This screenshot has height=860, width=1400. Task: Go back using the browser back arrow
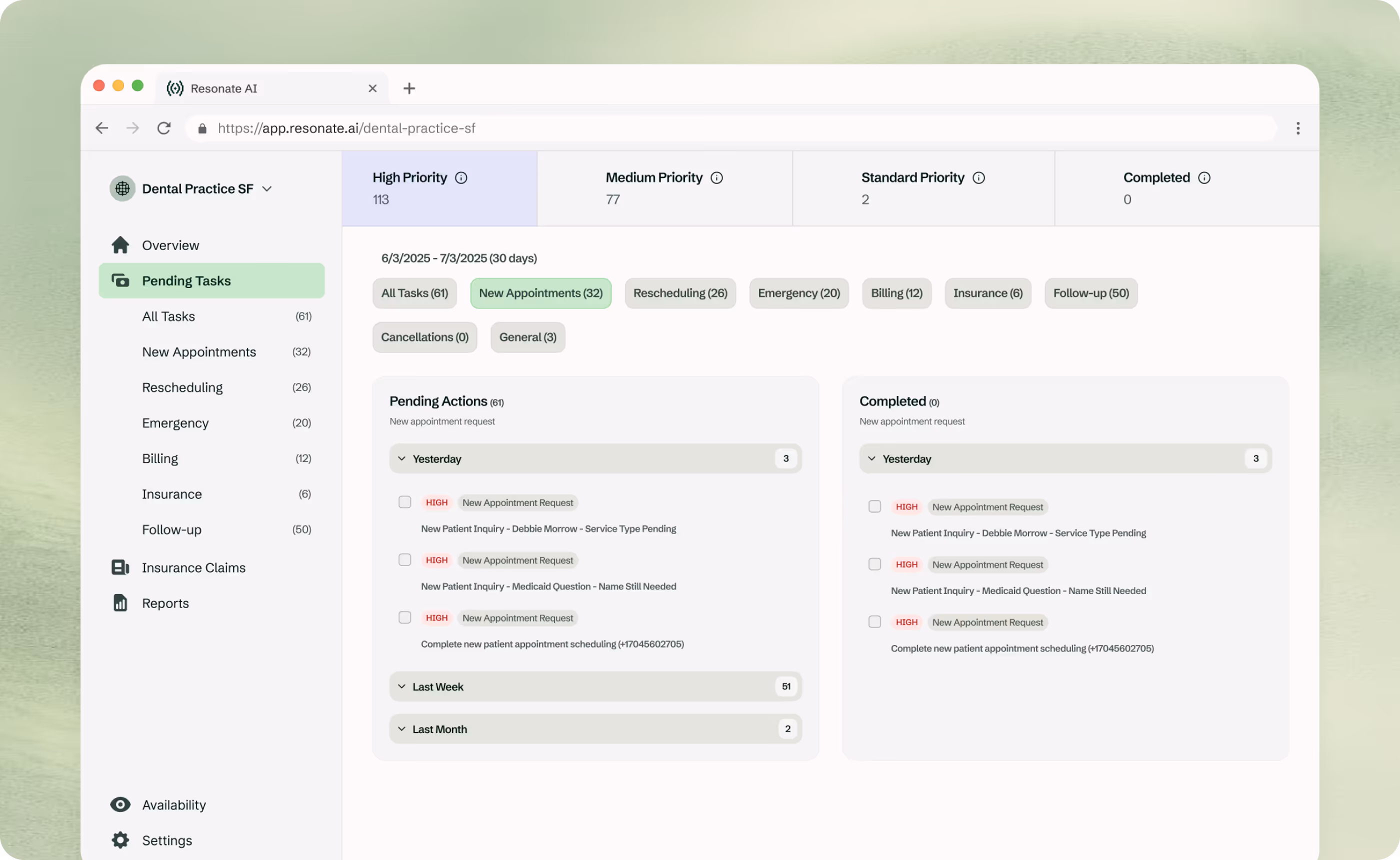(102, 128)
